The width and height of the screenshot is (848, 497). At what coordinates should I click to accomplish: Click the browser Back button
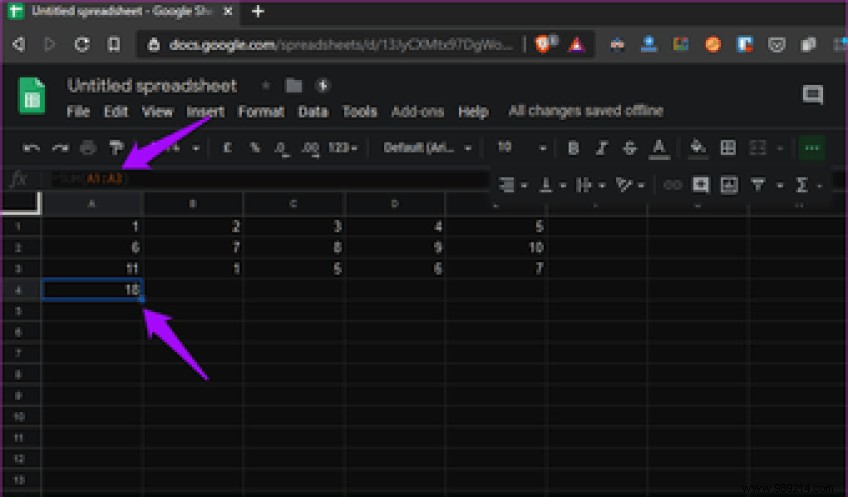19,44
